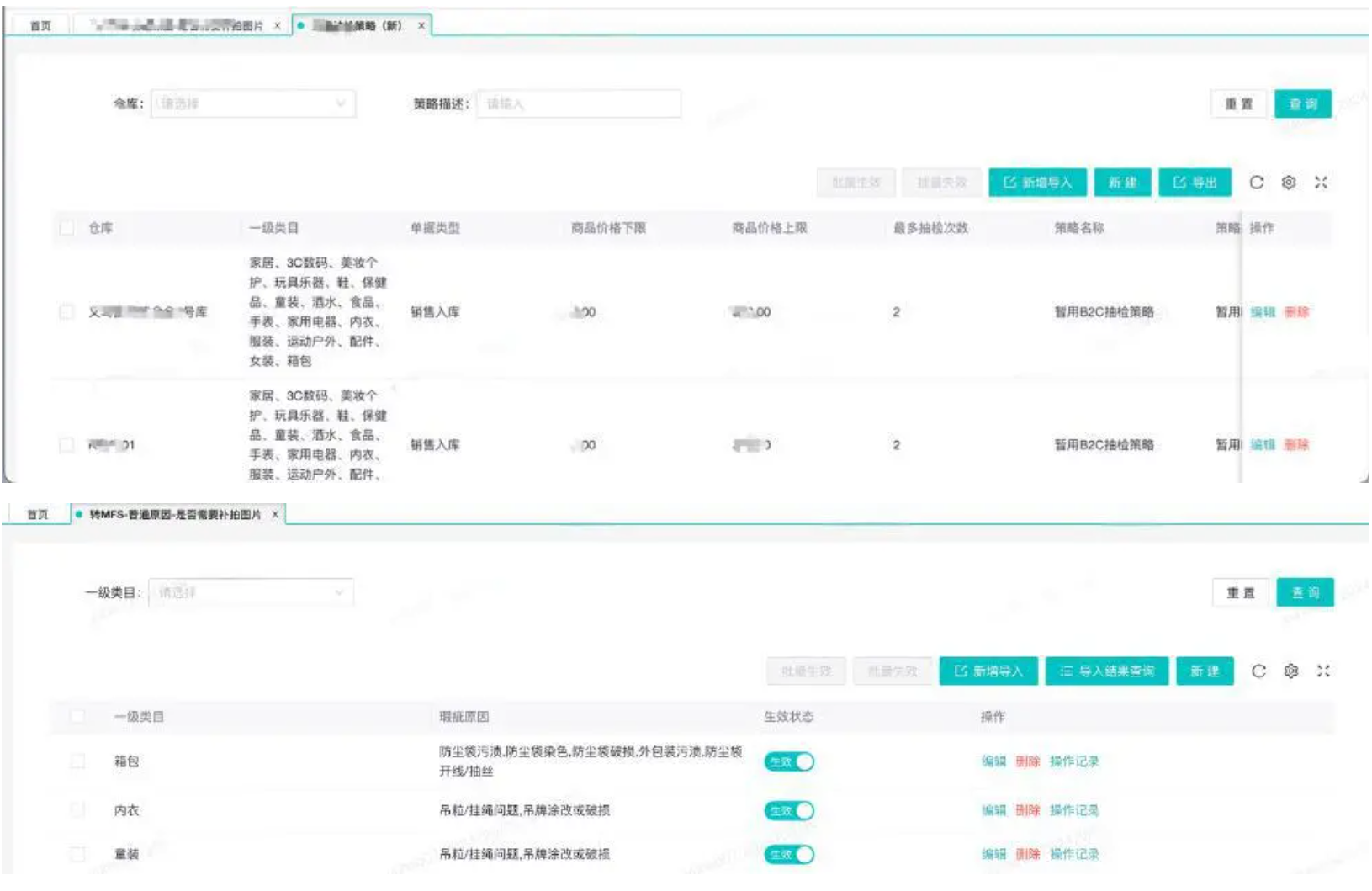Click 重置 next to the 策略描述 filter
This screenshot has width=1372, height=891.
pos(1238,103)
